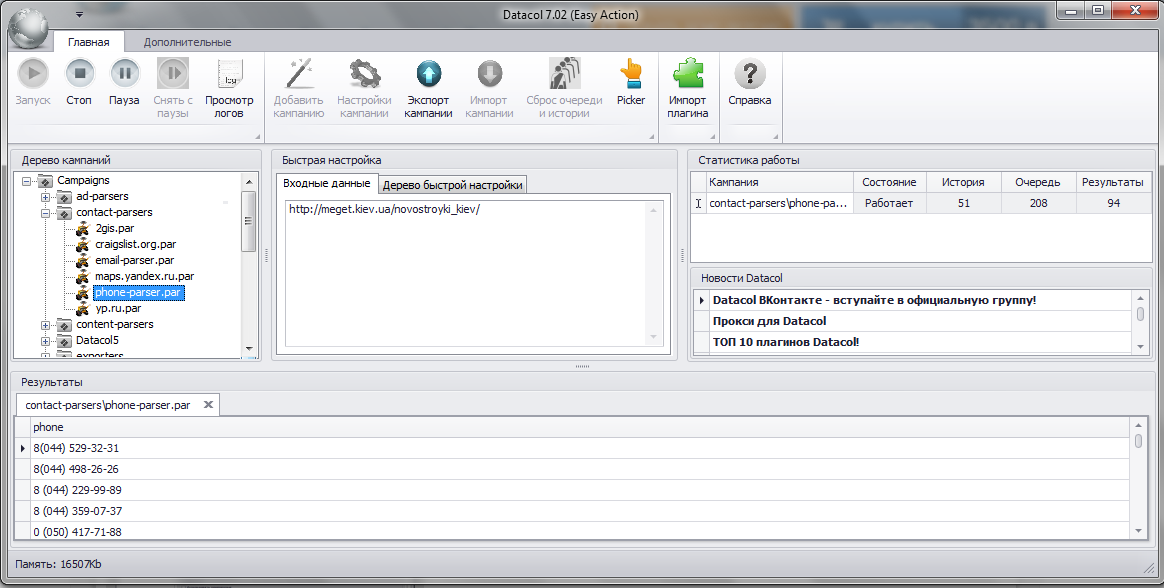Screen dimensions: 1164x588
Task: Launch the Picker tool
Action: pyautogui.click(x=631, y=74)
